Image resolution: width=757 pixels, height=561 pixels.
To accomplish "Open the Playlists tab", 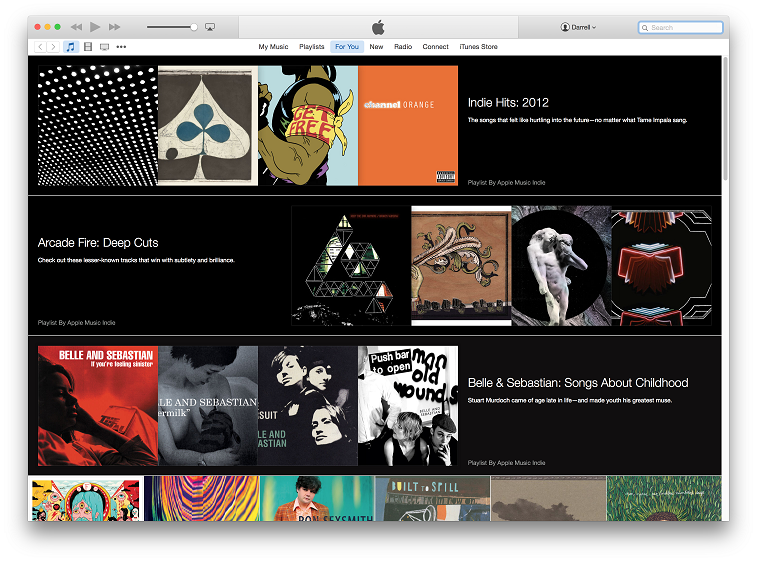I will (311, 47).
